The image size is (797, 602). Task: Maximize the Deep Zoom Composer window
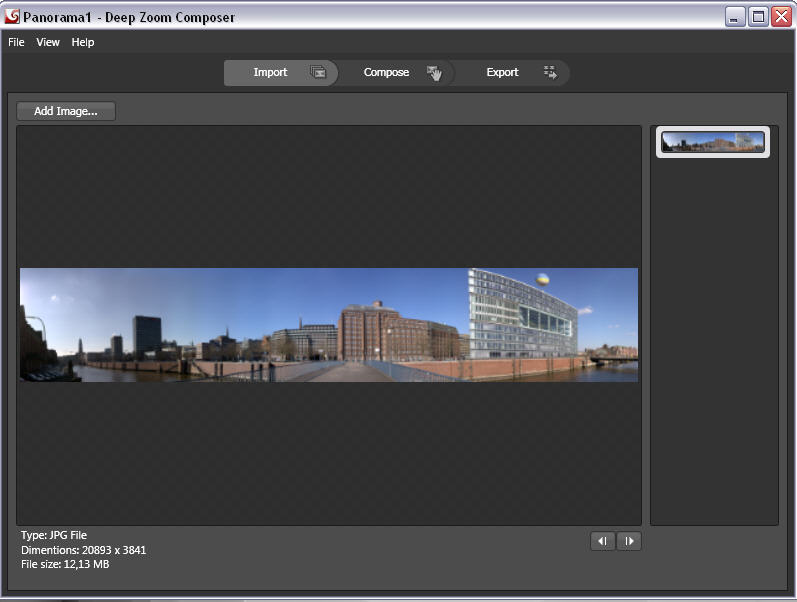click(758, 16)
